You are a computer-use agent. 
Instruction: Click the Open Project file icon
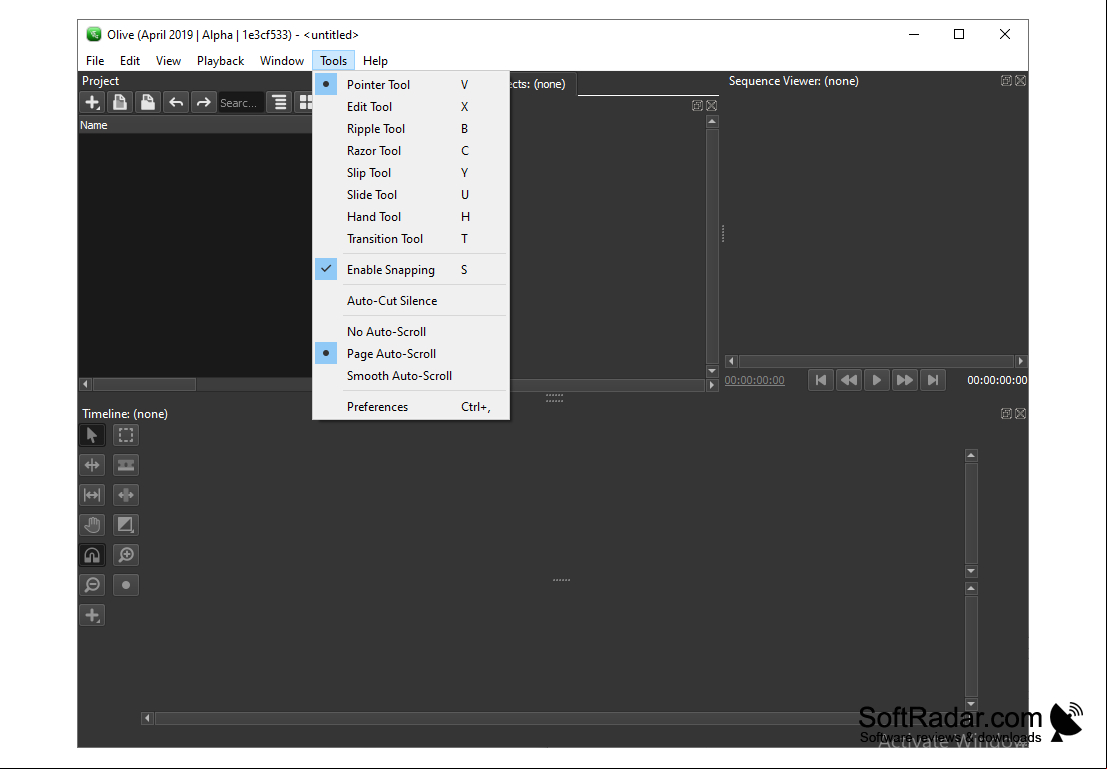pos(120,102)
